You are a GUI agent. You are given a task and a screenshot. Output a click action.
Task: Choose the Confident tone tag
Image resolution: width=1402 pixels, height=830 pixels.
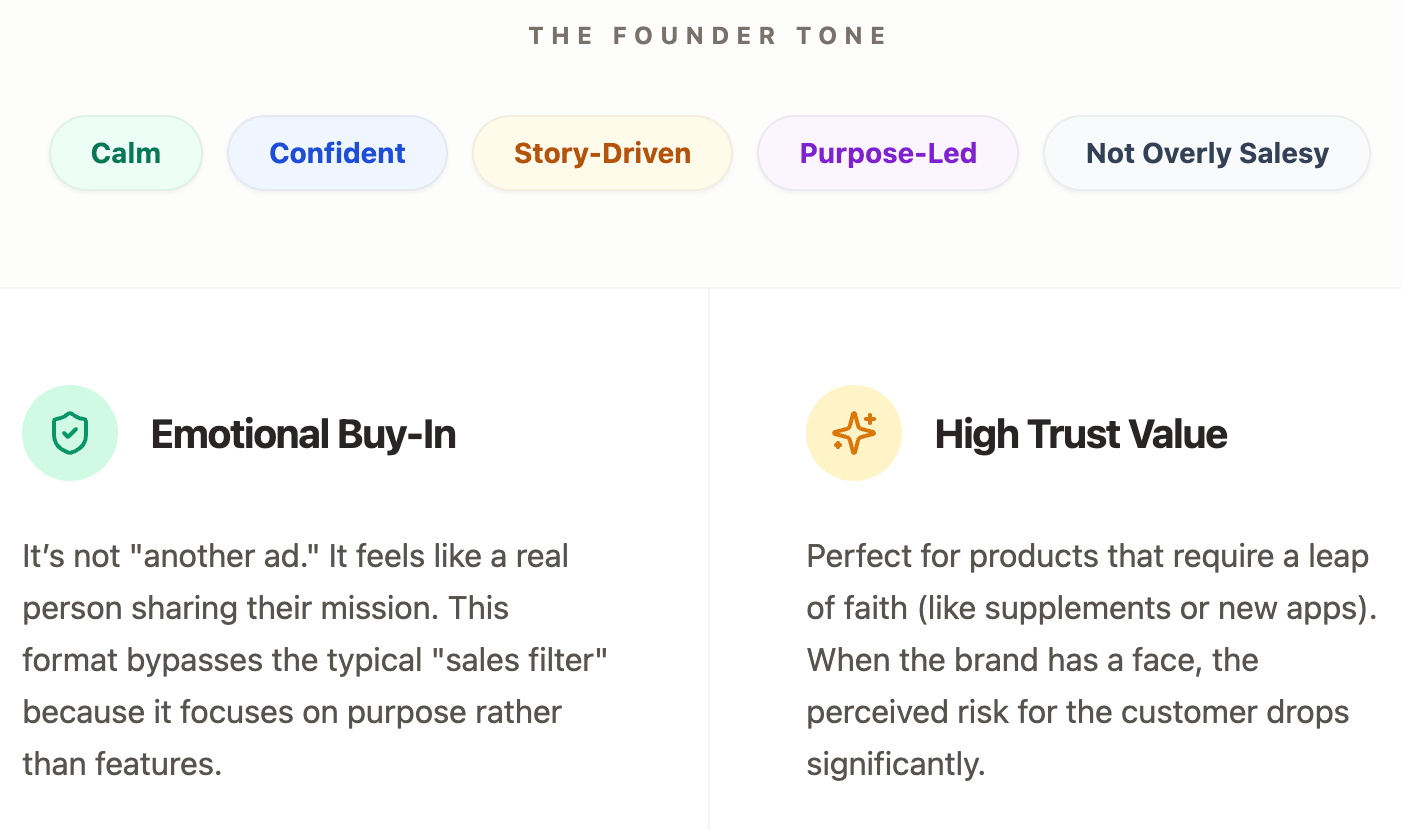(x=337, y=153)
